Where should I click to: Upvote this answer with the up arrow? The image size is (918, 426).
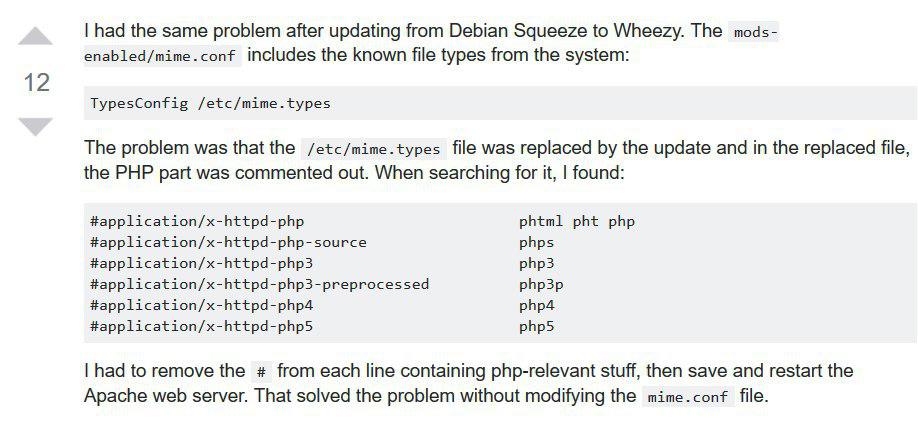[x=36, y=37]
